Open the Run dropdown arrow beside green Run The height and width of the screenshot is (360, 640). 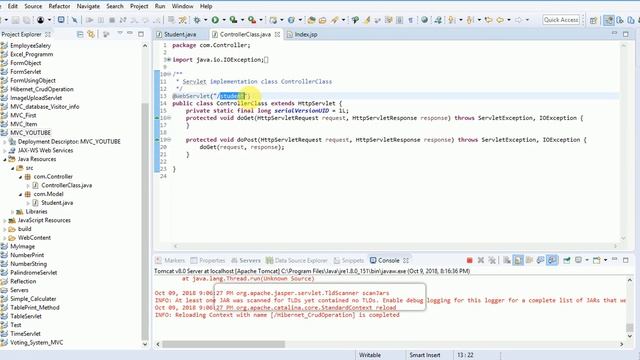click(224, 20)
